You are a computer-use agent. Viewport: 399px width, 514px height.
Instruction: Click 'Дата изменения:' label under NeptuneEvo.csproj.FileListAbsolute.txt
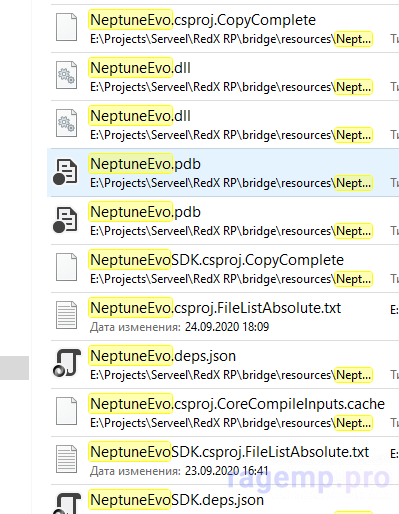135,327
